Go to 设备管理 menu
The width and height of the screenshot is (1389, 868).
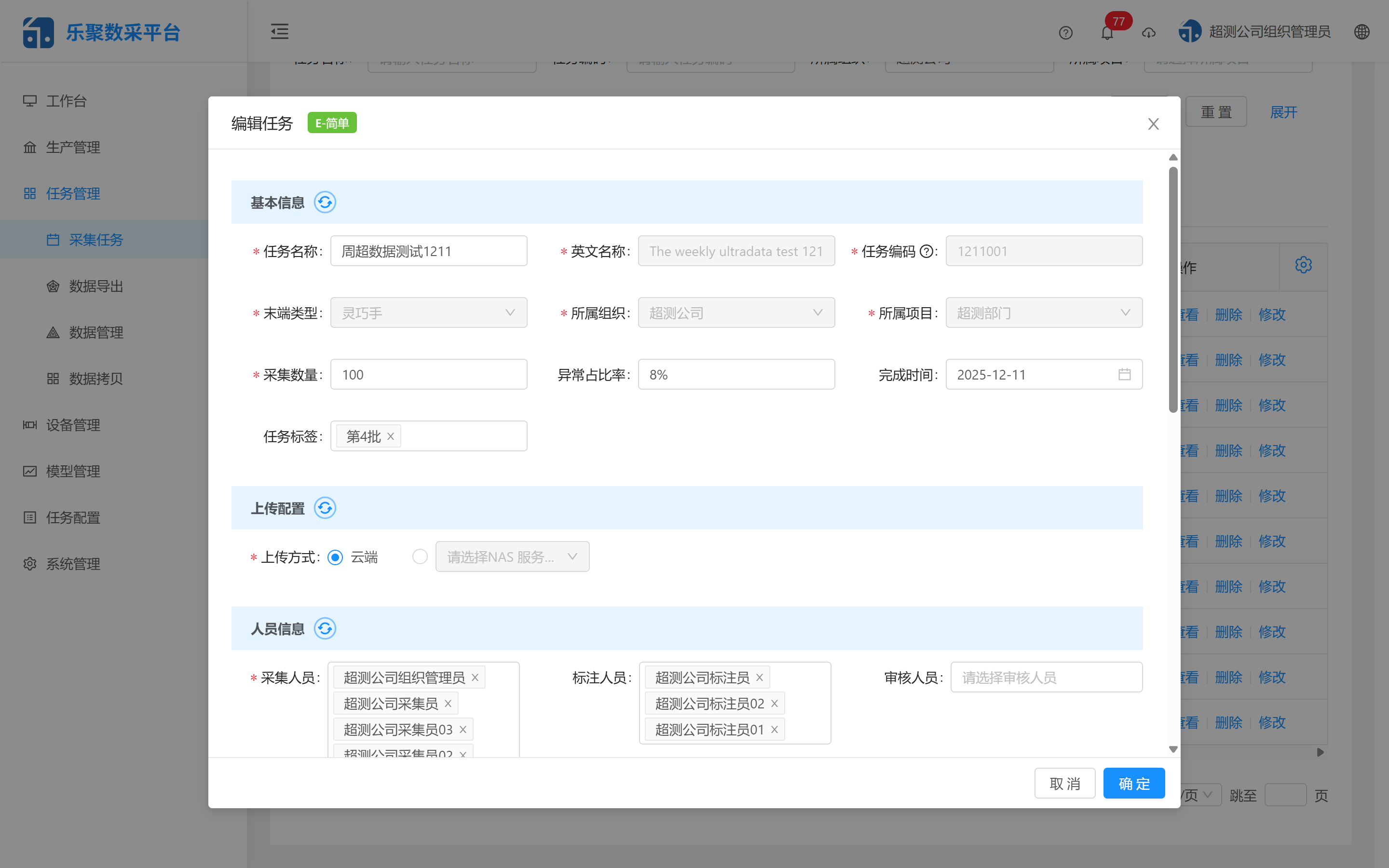(73, 425)
